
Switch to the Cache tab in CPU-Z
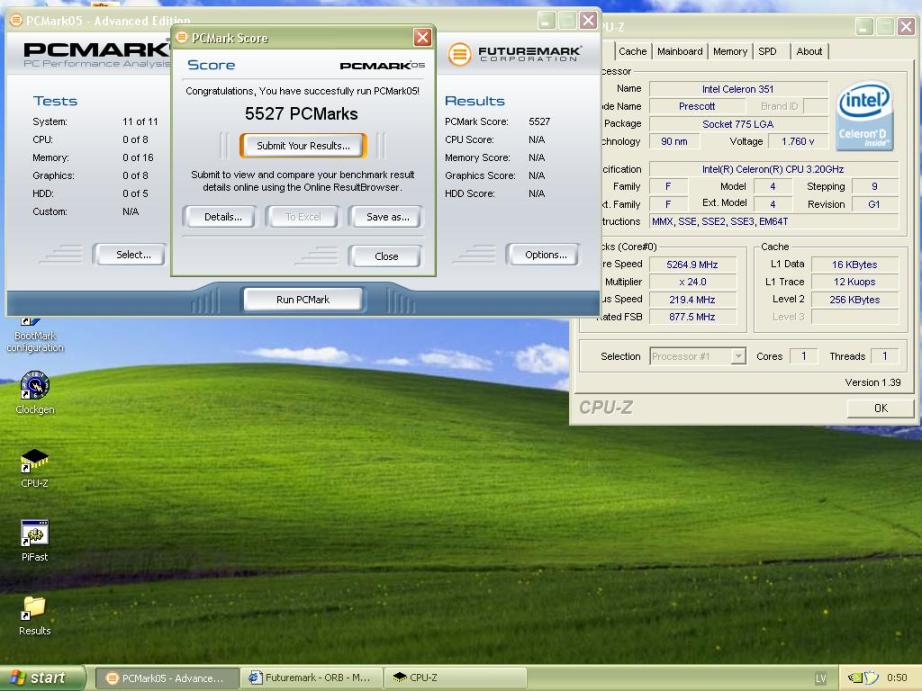coord(632,51)
